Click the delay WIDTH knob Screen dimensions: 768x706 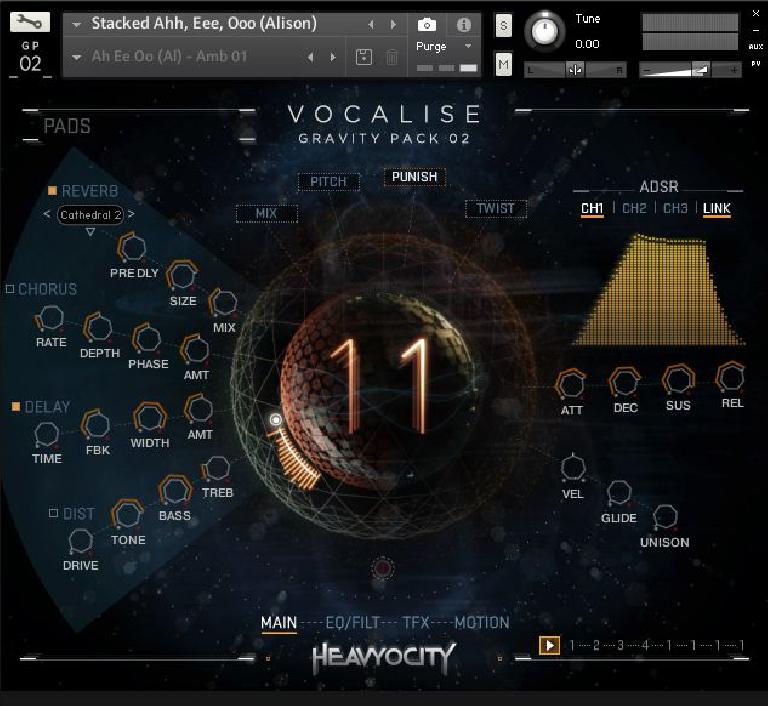(149, 417)
